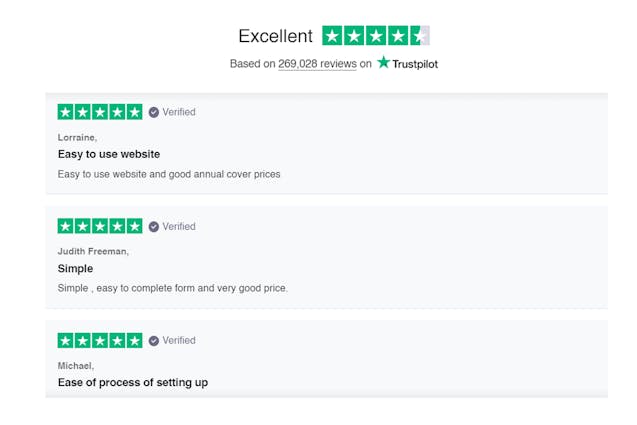Click the Verified badge on Lorraine's review
This screenshot has height=425, width=637.
pyautogui.click(x=172, y=112)
